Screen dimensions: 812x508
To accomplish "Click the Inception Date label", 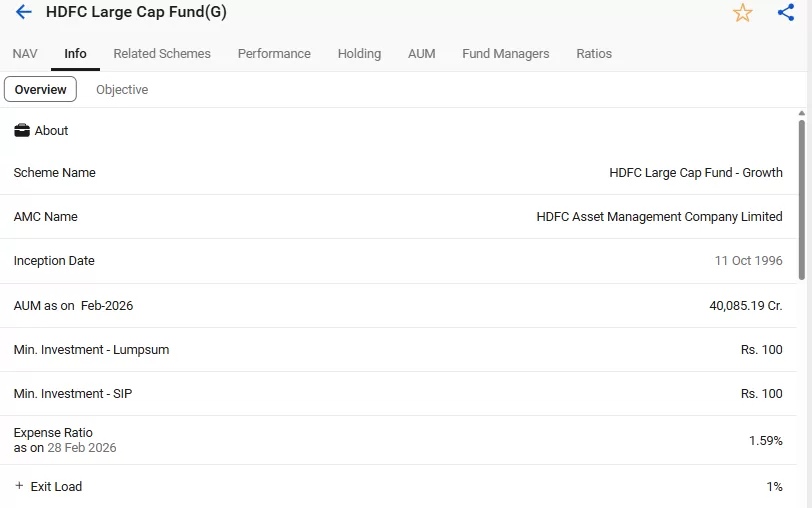I will (x=54, y=260).
